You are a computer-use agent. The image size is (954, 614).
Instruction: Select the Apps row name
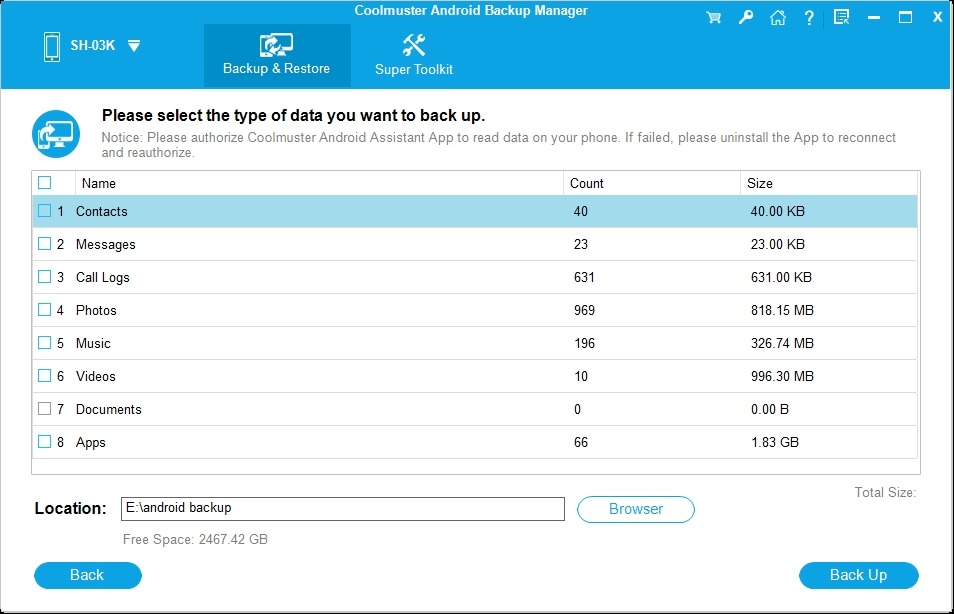[91, 443]
